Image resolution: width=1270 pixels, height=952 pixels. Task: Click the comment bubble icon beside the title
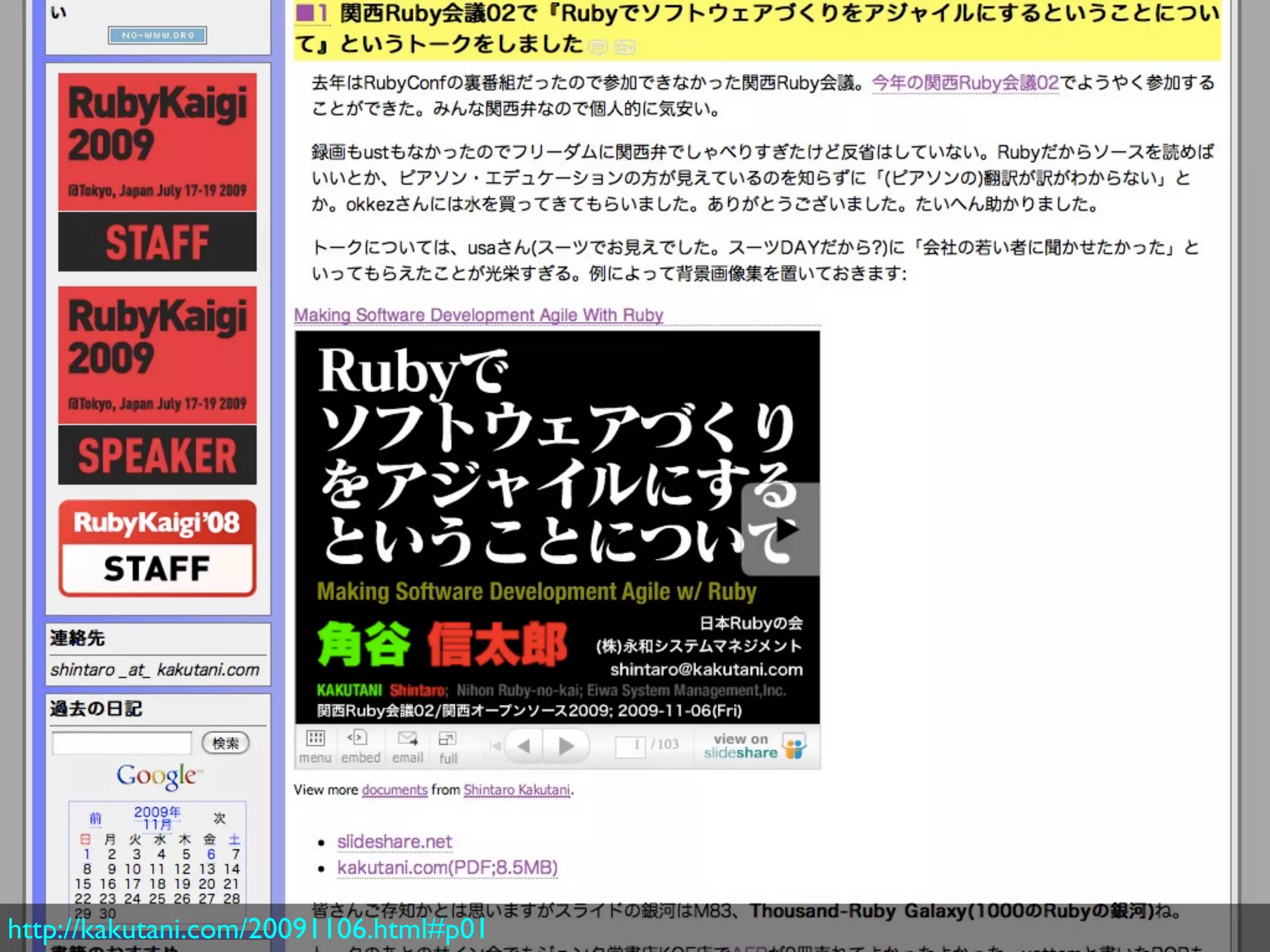598,47
